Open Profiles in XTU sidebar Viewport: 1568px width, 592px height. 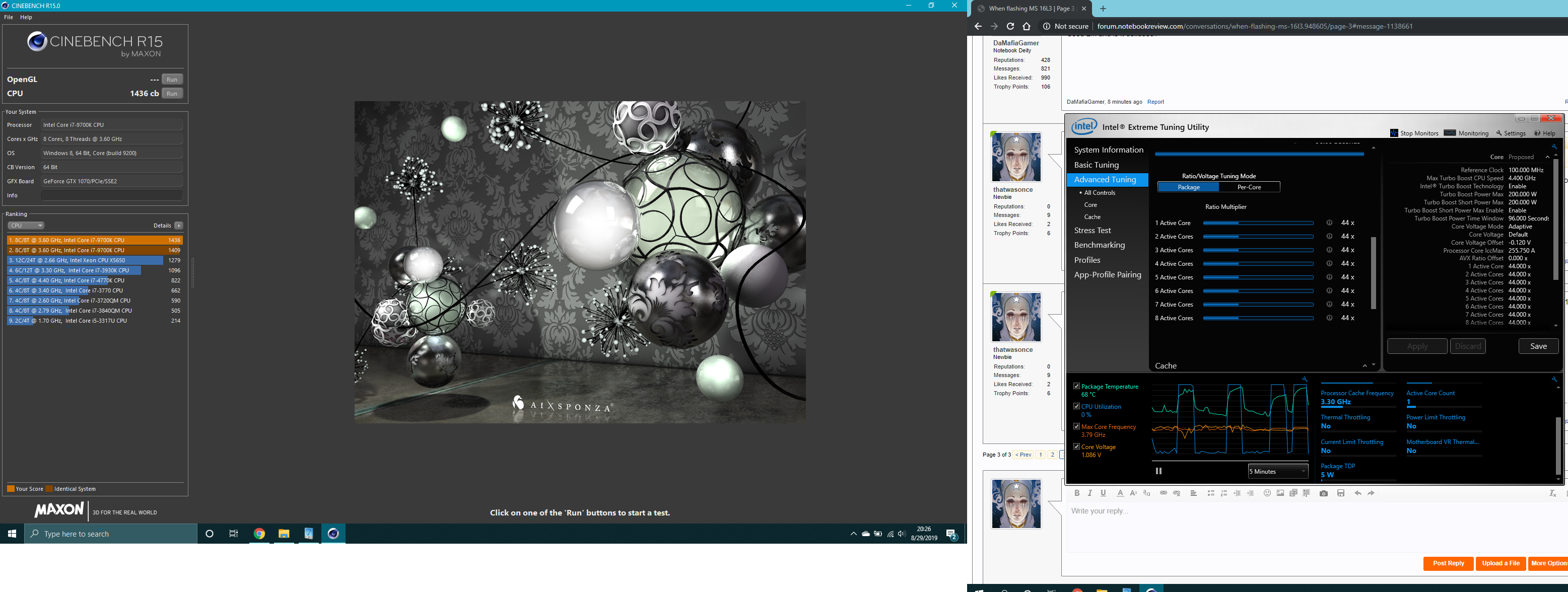(x=1087, y=260)
